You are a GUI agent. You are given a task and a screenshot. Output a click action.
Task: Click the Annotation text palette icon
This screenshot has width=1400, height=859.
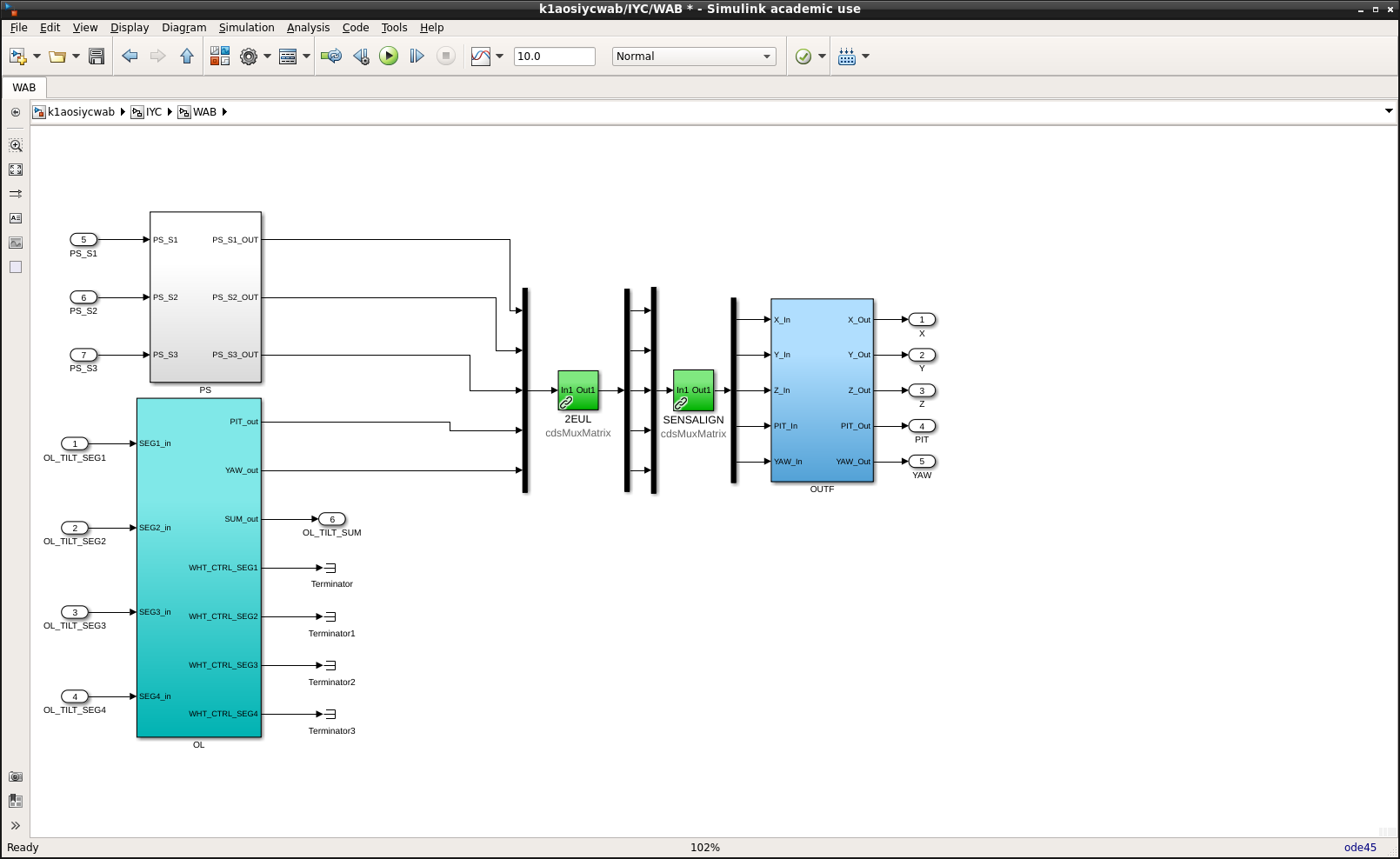pos(16,218)
